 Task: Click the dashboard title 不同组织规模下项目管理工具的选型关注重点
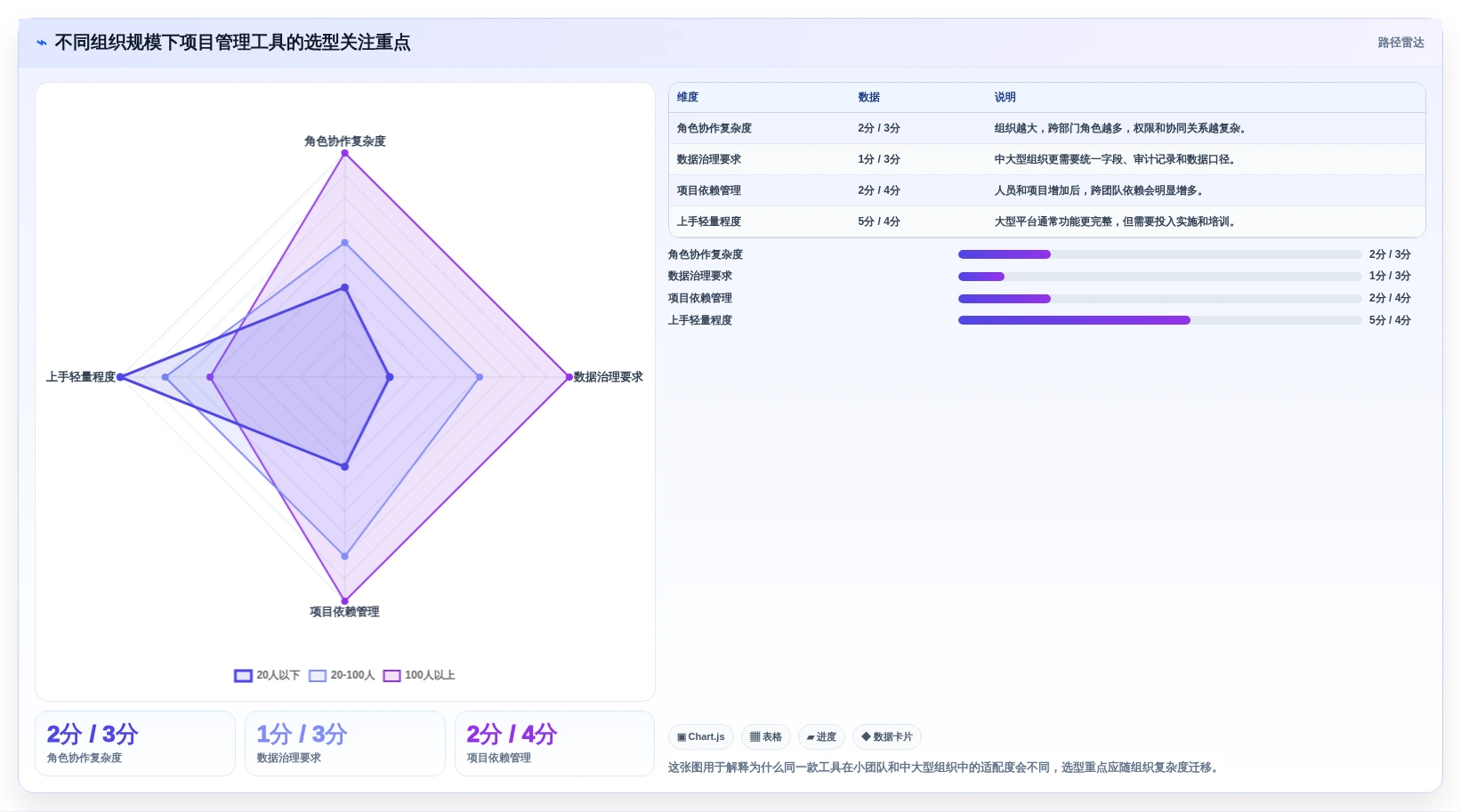[x=232, y=43]
